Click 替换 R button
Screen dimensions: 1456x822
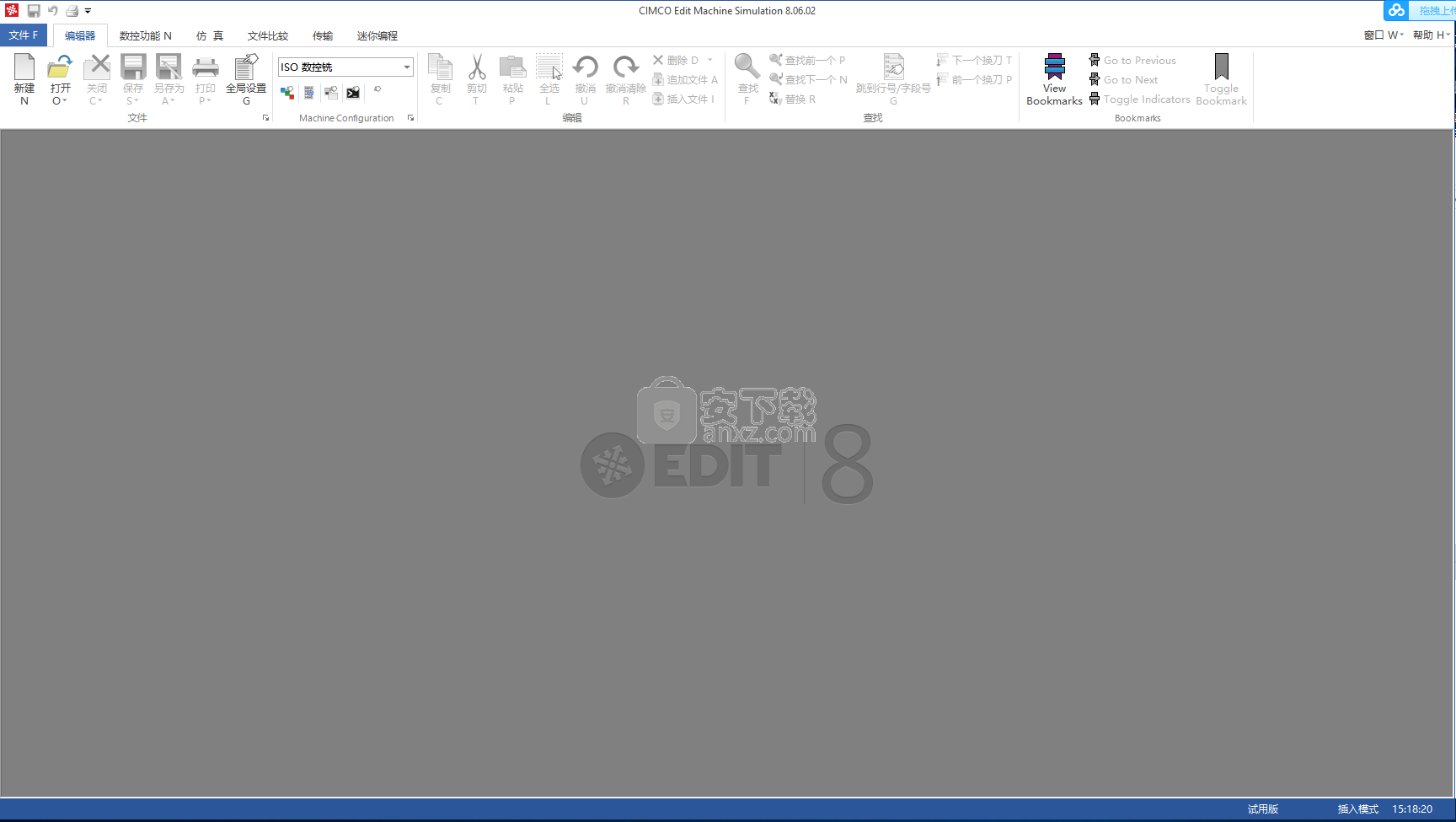(792, 99)
